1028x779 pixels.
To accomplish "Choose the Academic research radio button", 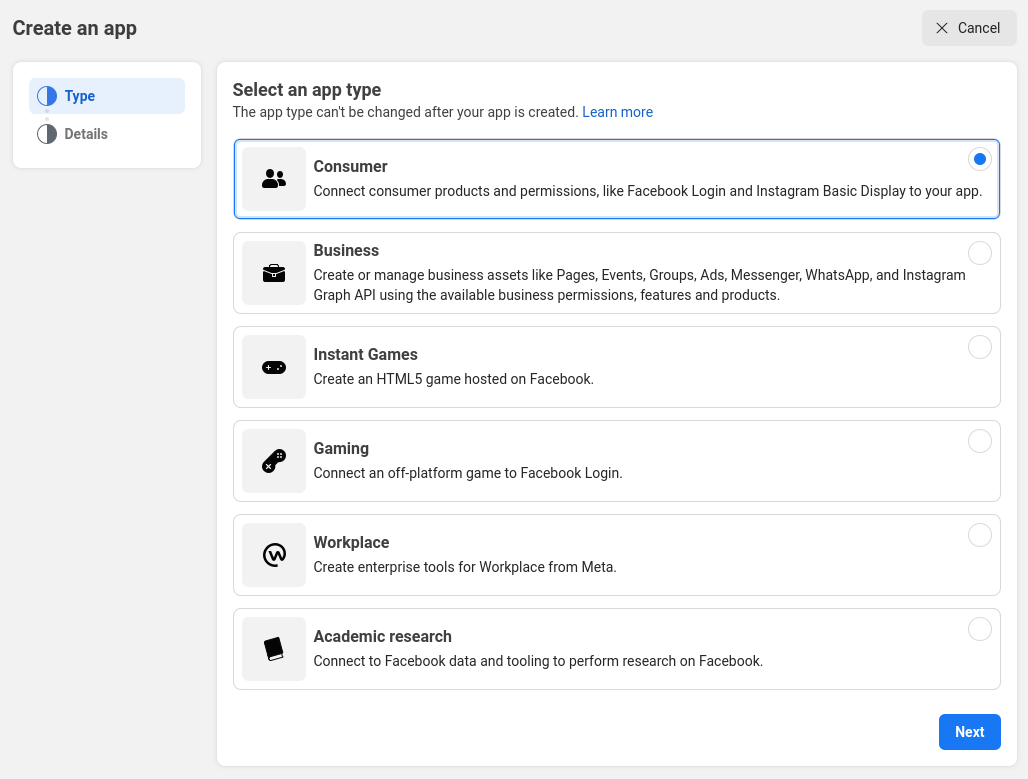I will (x=980, y=629).
